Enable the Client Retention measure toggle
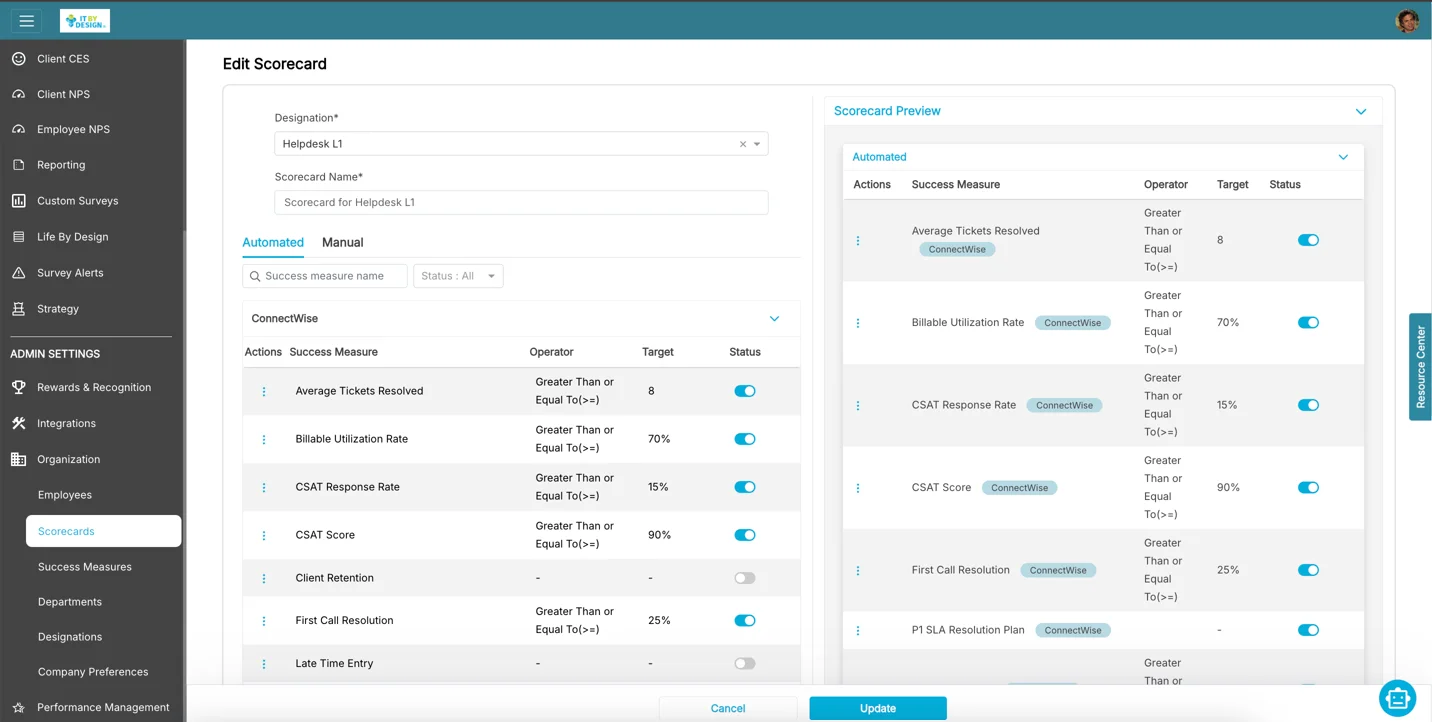 745,578
